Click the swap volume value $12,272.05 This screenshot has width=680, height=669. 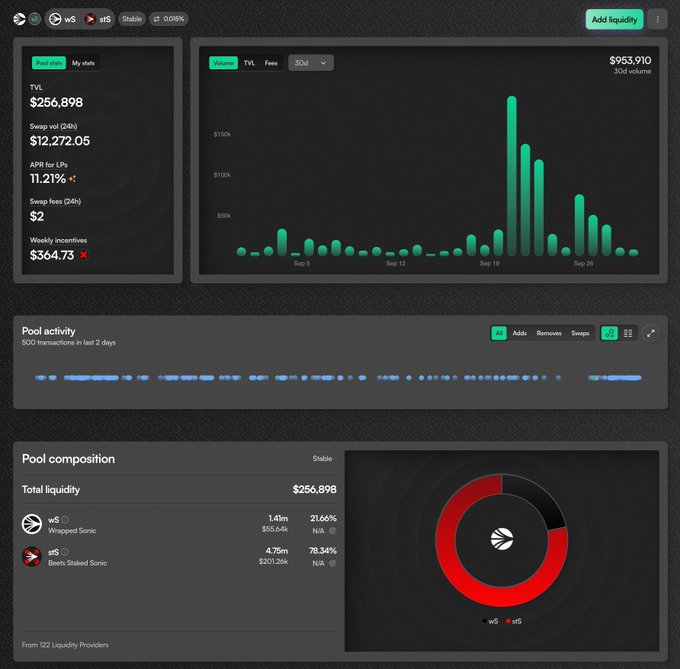(x=60, y=140)
